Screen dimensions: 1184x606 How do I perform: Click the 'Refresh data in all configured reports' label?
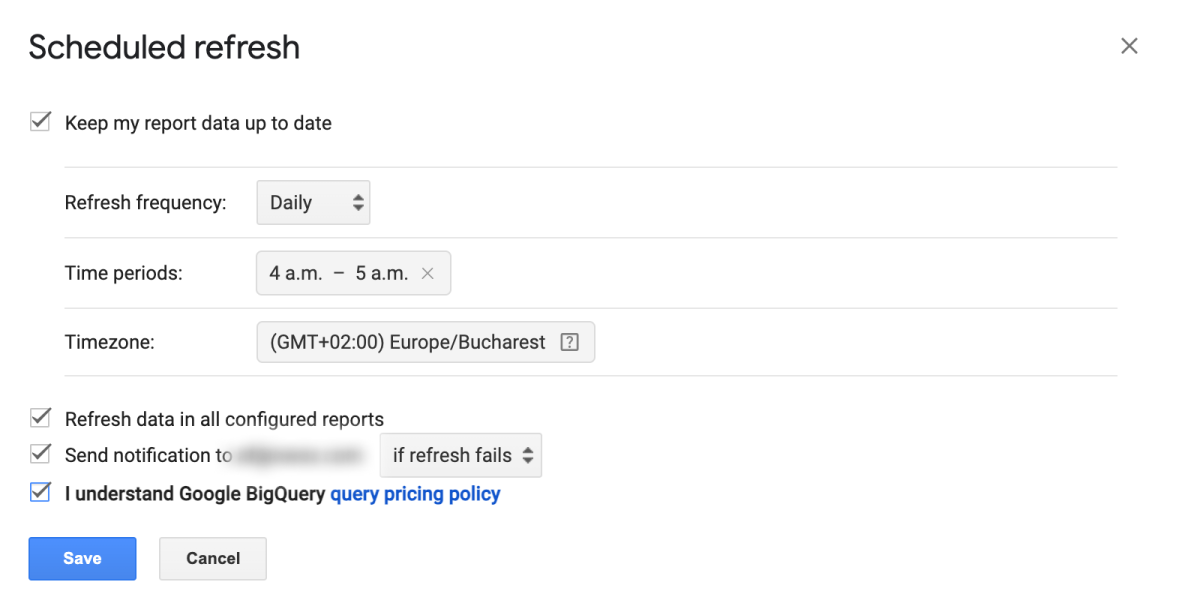pyautogui.click(x=224, y=420)
